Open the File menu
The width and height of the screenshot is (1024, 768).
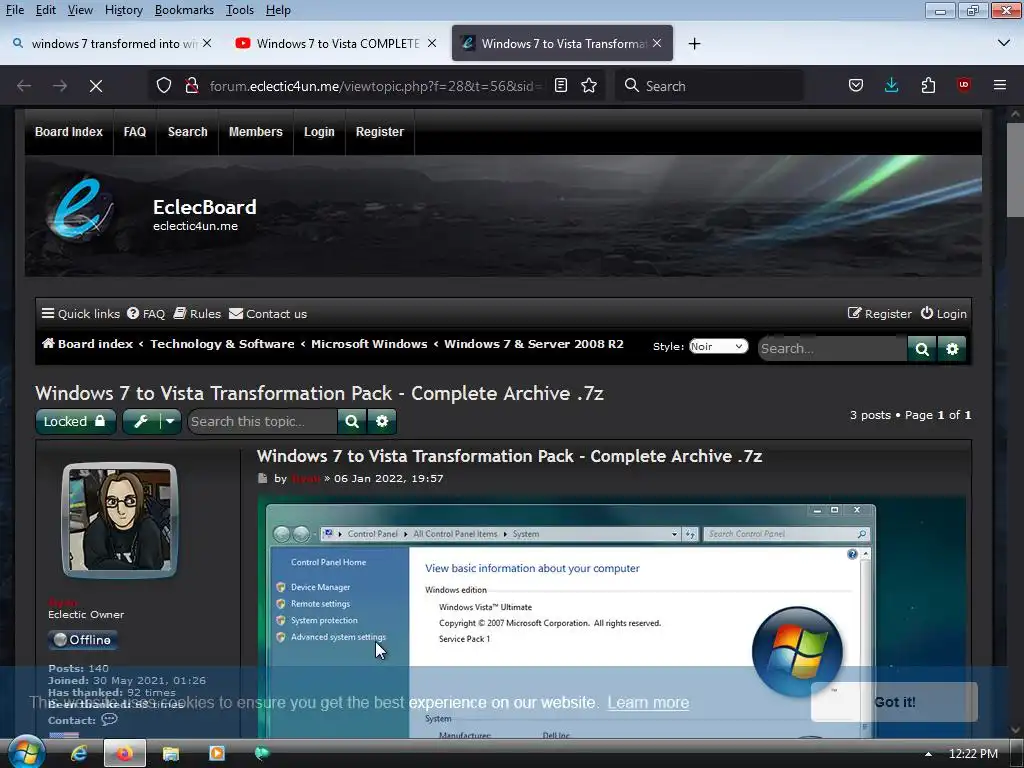14,10
